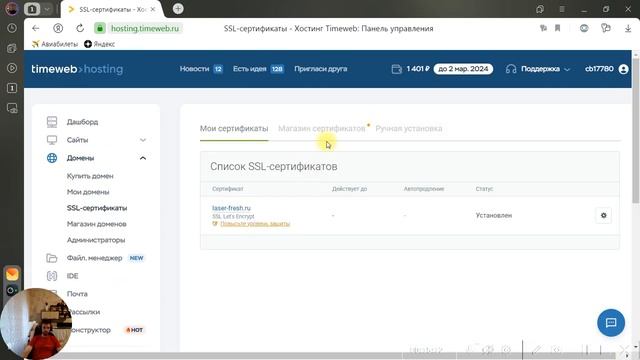The height and width of the screenshot is (360, 640).
Task: Click the page vertical scrollbar
Action: [x=636, y=131]
